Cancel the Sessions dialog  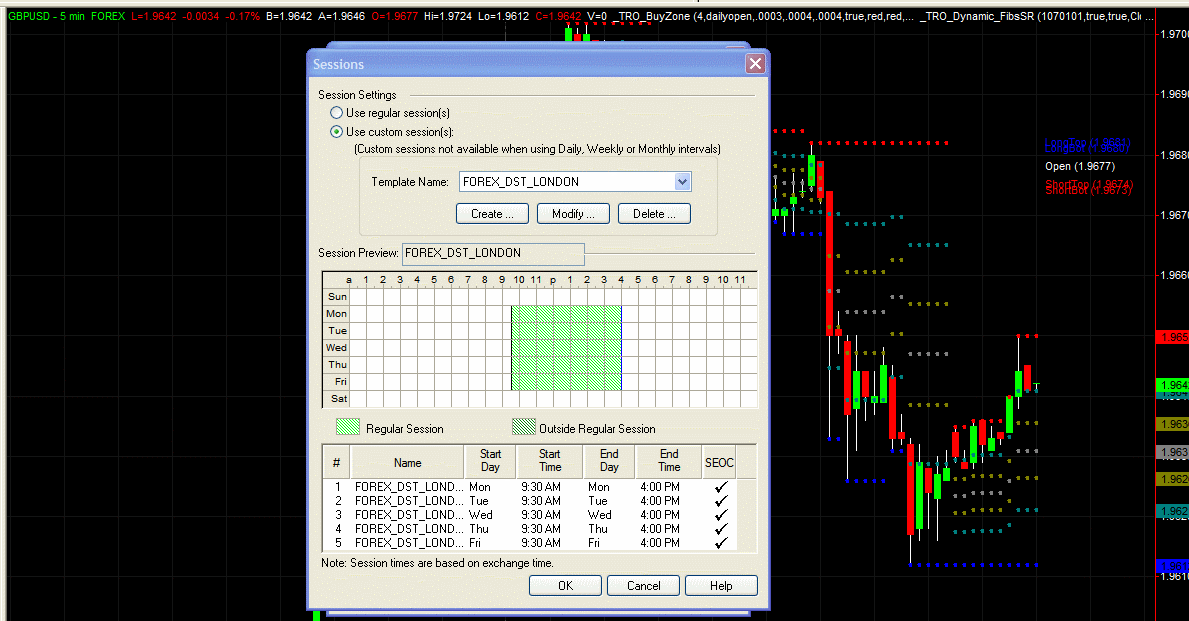coord(644,585)
